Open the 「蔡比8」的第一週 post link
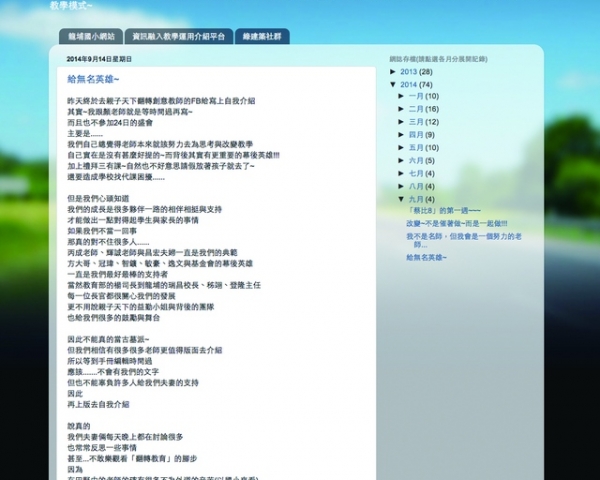The width and height of the screenshot is (600, 480). click(x=443, y=211)
